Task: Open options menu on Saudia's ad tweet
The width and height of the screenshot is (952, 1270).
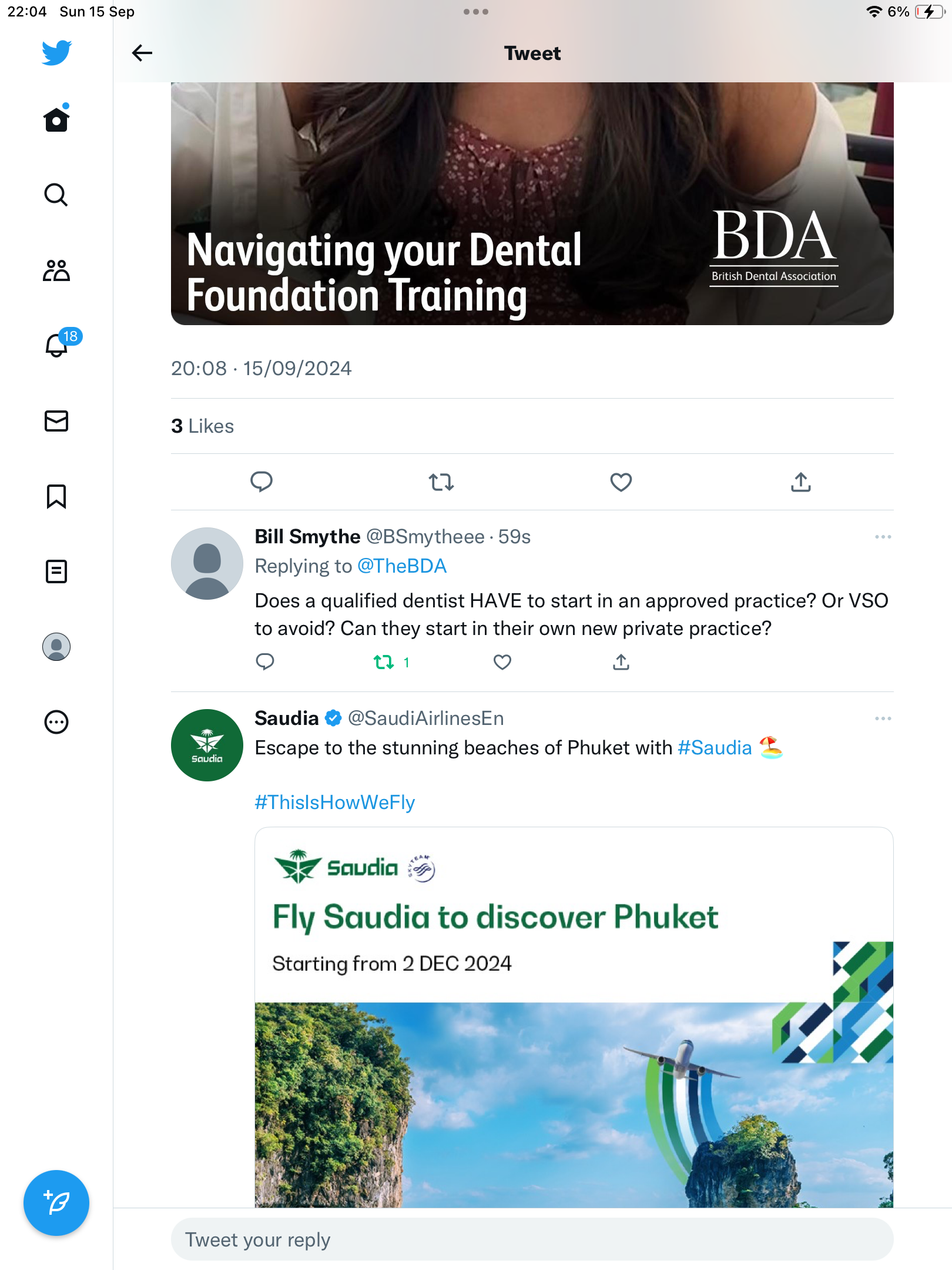Action: (x=883, y=718)
